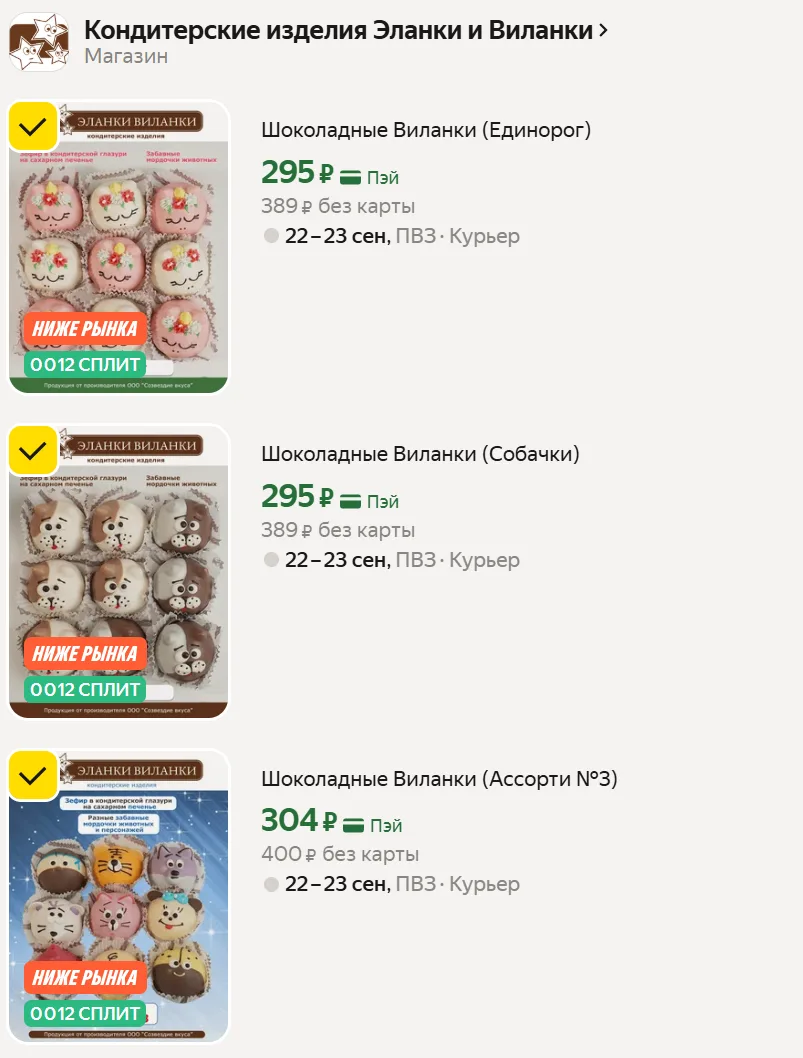This screenshot has width=803, height=1058.
Task: Uncheck the Единорог product checkbox
Action: click(x=32, y=126)
